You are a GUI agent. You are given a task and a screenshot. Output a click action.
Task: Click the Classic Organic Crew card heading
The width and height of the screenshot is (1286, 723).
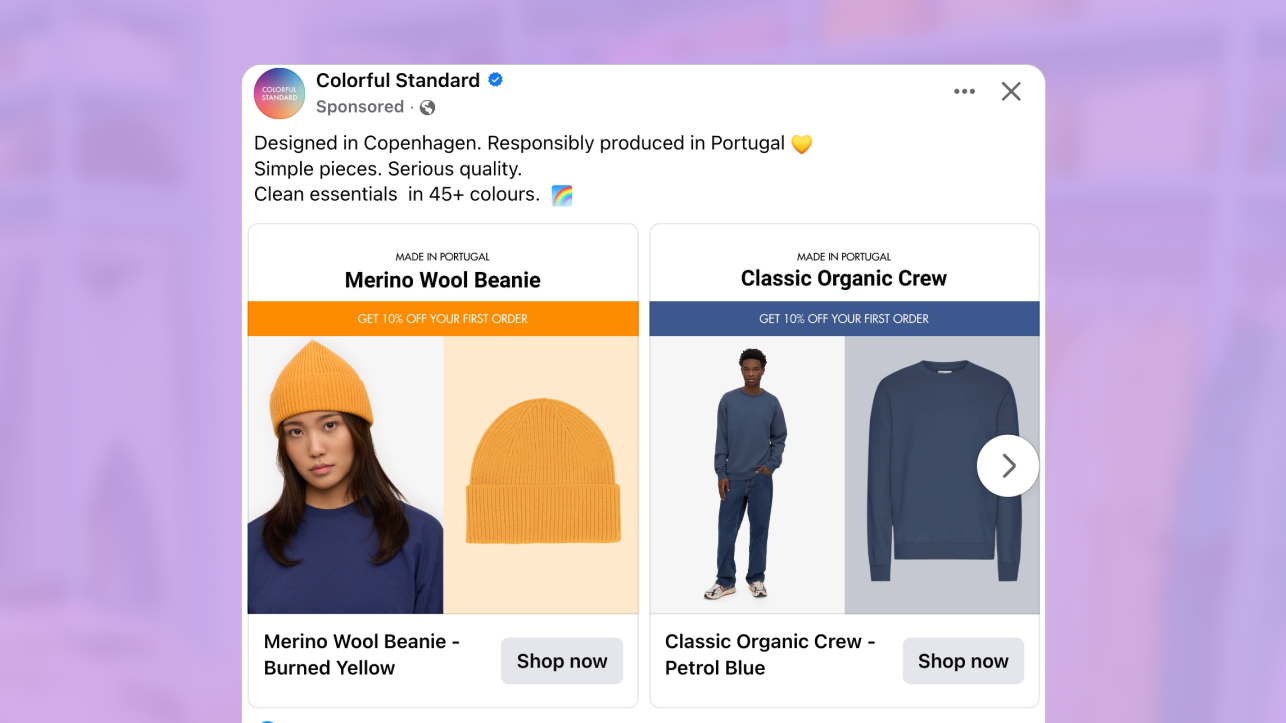(x=844, y=279)
